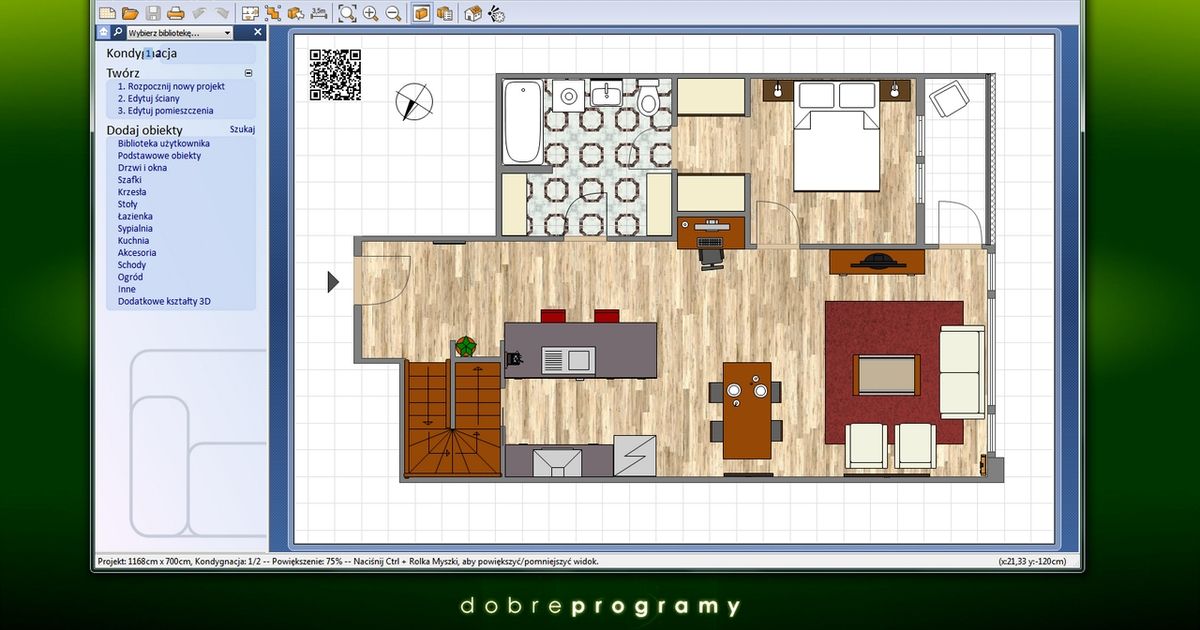Open Biblioteka użytkownika category
The height and width of the screenshot is (630, 1200).
[x=164, y=144]
